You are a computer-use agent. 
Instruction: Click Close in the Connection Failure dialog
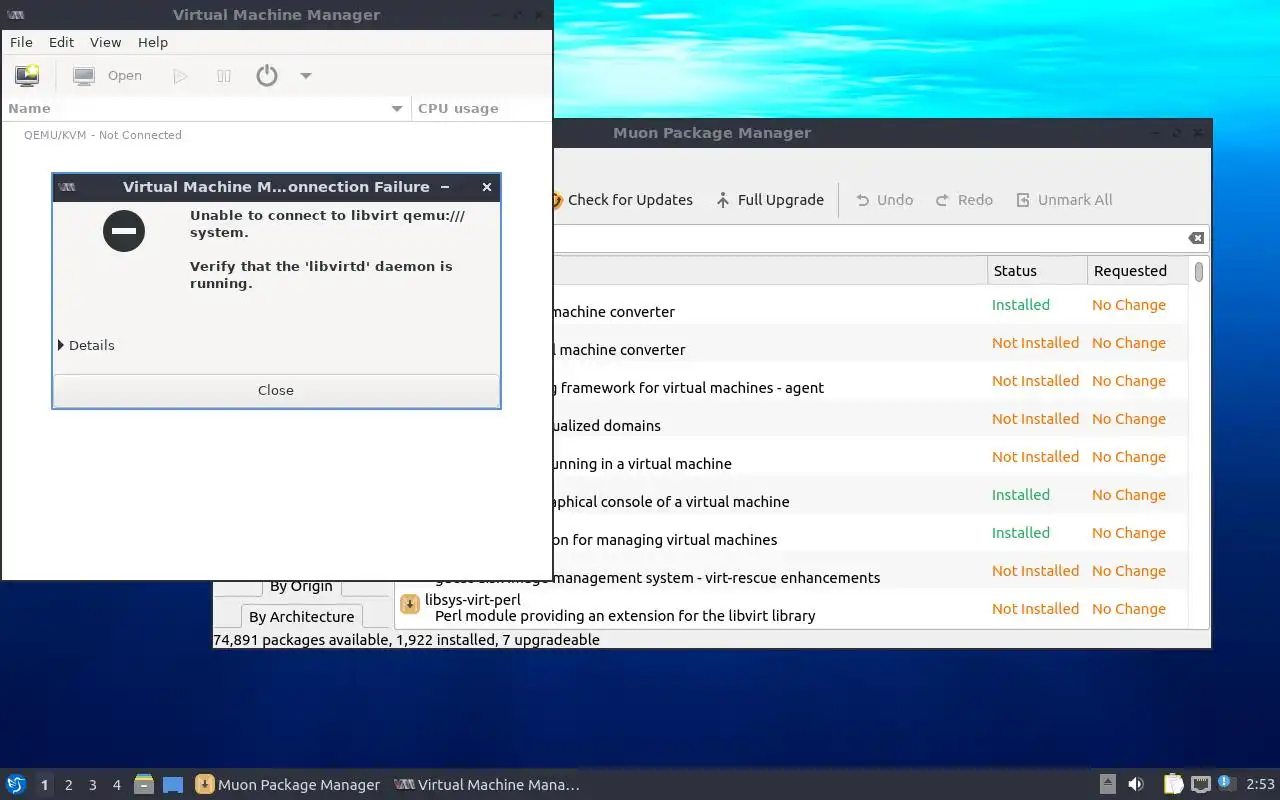pyautogui.click(x=276, y=390)
